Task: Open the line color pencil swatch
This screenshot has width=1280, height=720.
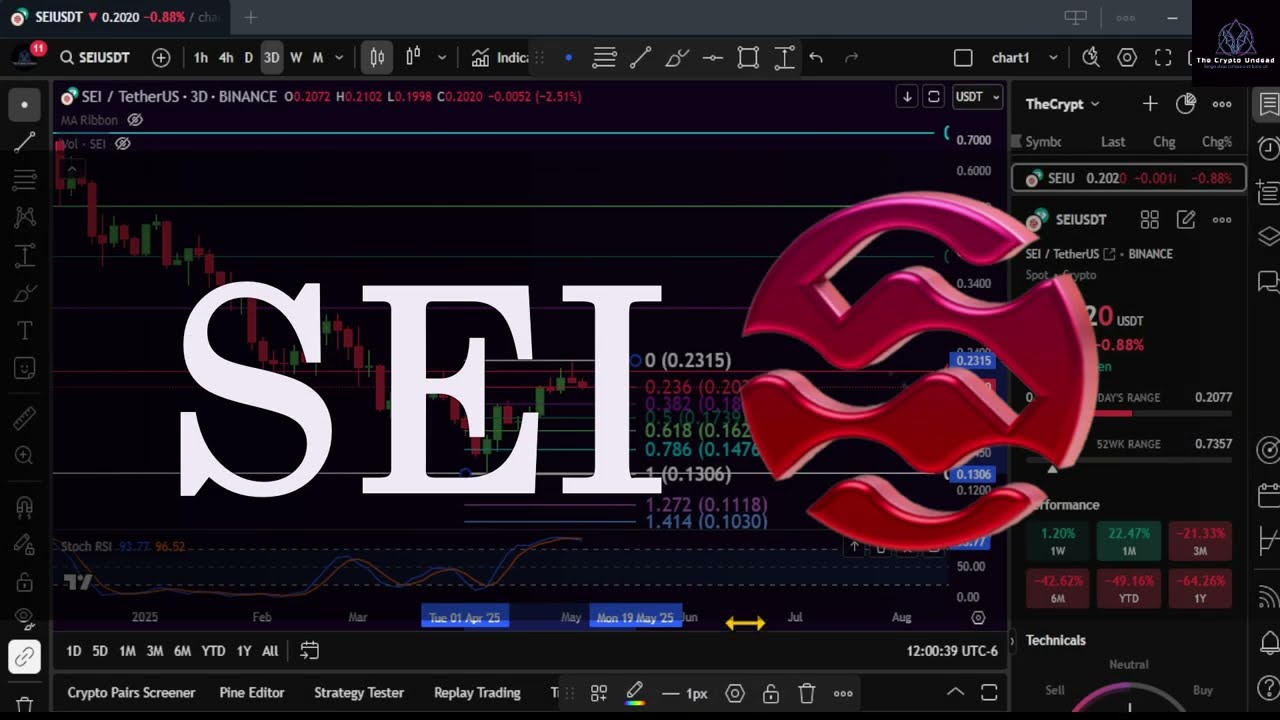Action: tap(634, 693)
